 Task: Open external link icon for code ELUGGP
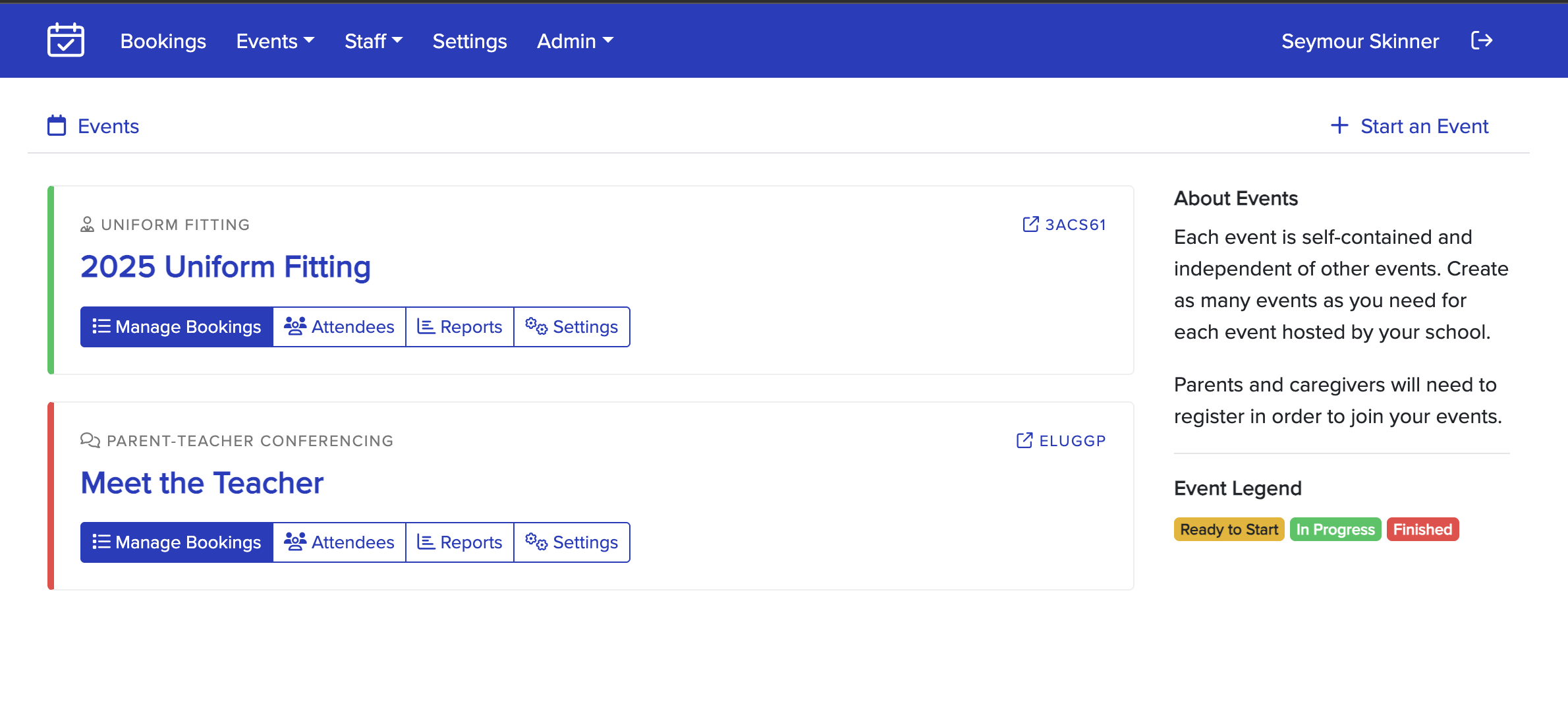click(1024, 441)
